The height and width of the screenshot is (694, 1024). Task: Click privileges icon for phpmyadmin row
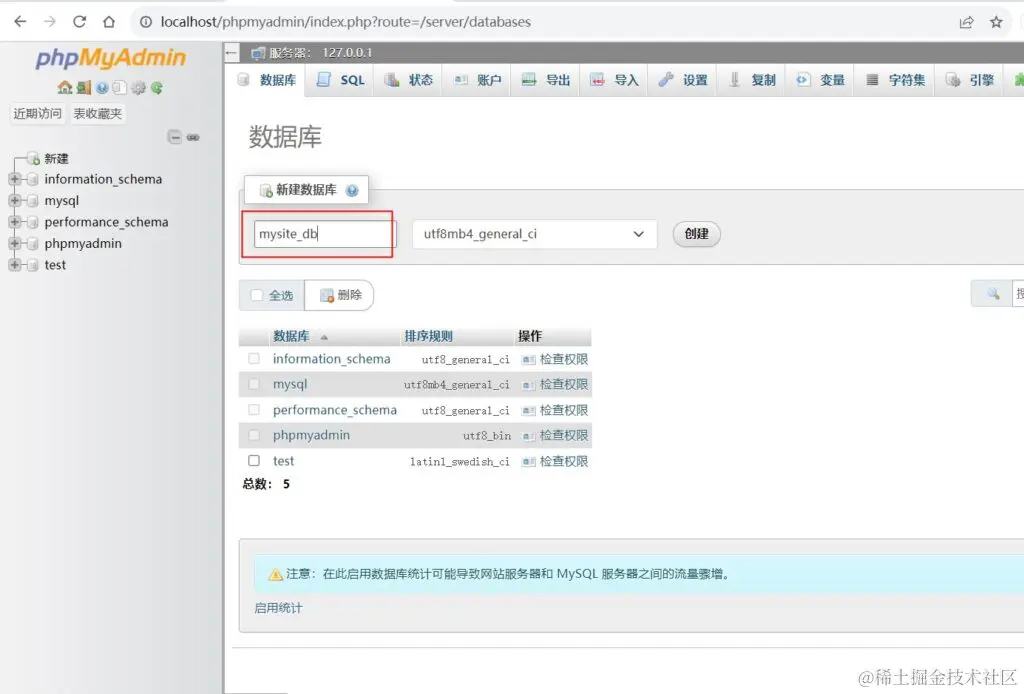pos(528,436)
